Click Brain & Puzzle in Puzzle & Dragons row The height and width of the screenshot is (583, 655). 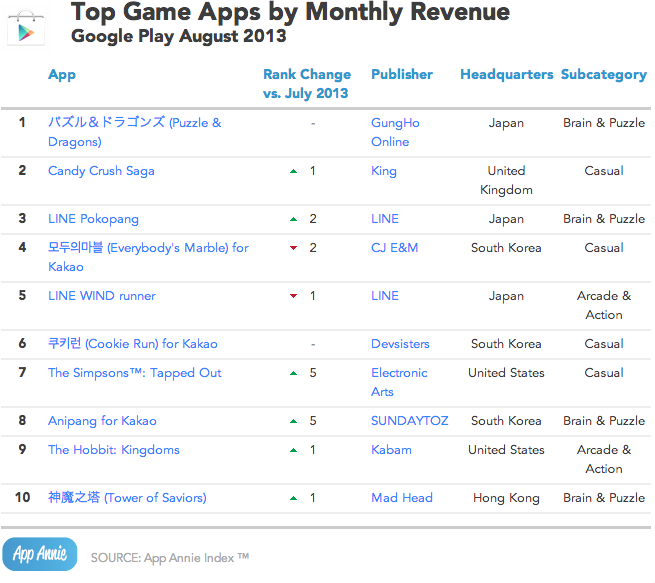604,123
